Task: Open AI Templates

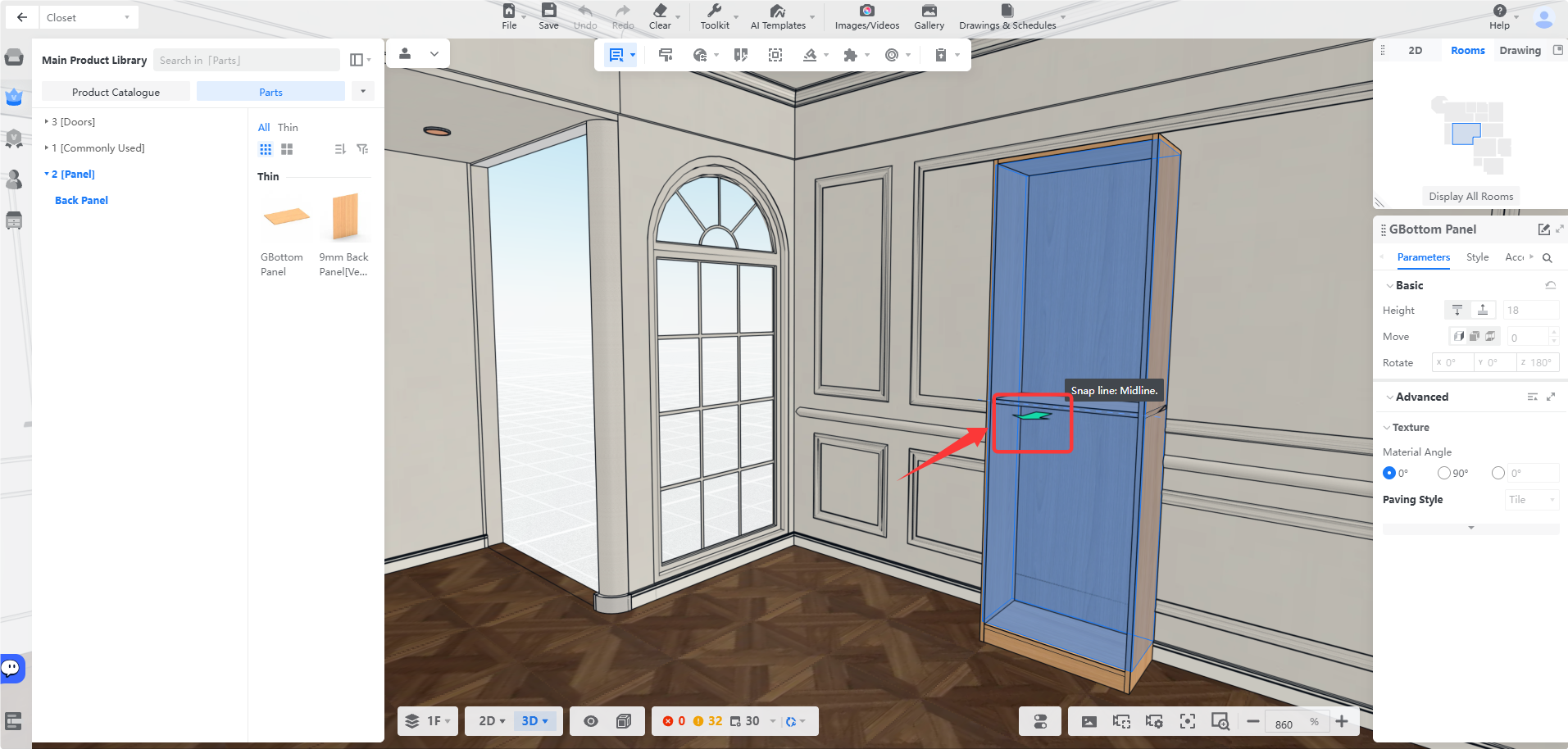Action: point(778,16)
